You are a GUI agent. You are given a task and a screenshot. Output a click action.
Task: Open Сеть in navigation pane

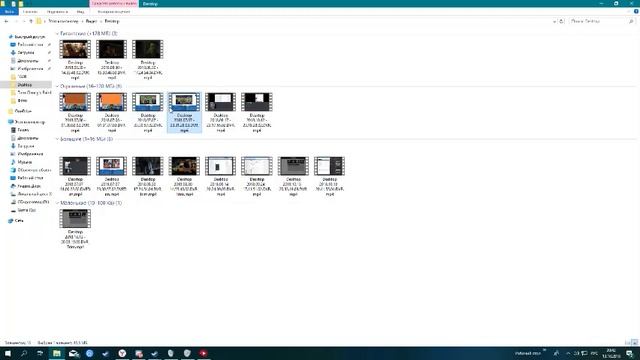pos(19,221)
